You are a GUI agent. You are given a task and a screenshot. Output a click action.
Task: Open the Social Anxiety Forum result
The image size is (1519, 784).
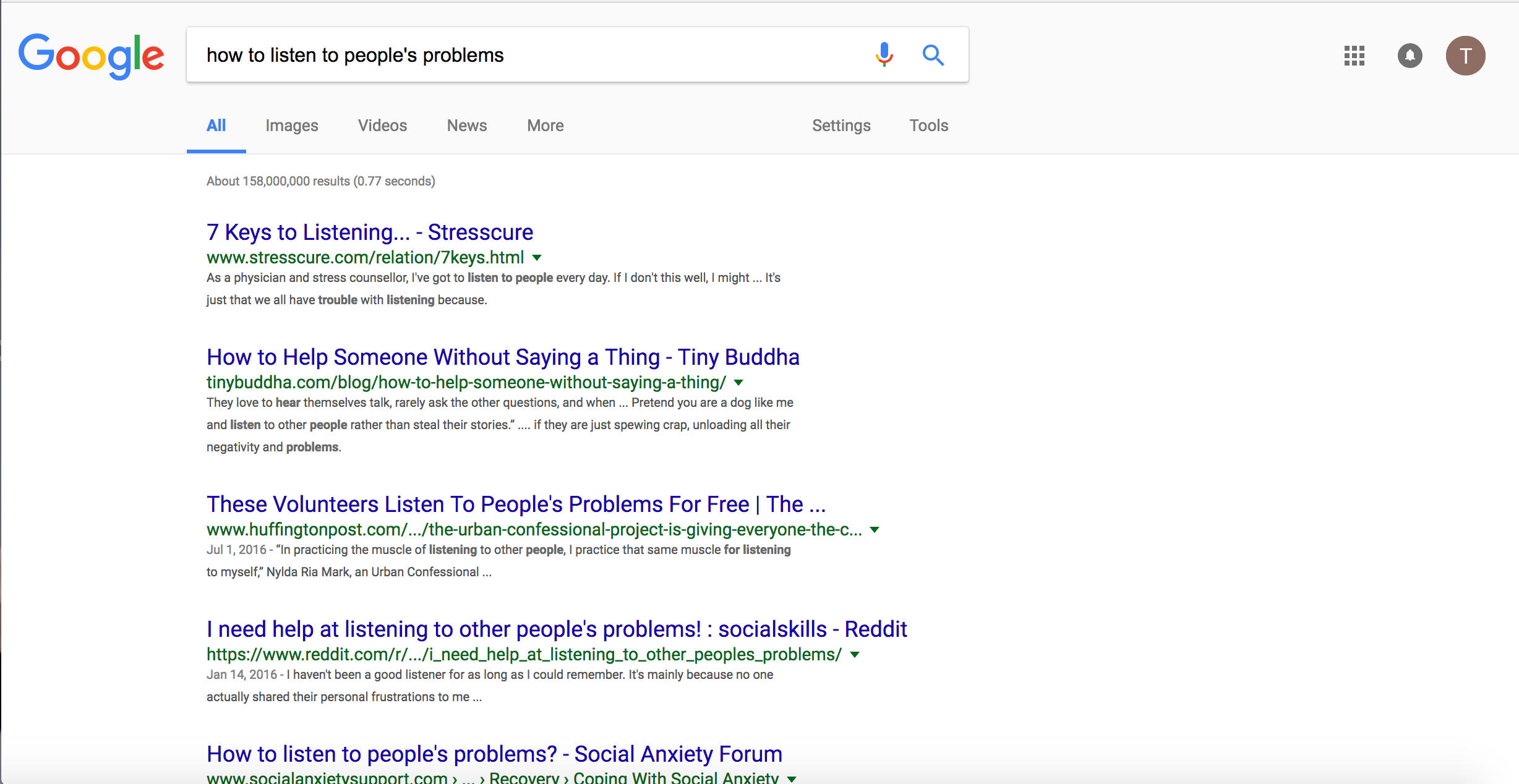tap(494, 754)
